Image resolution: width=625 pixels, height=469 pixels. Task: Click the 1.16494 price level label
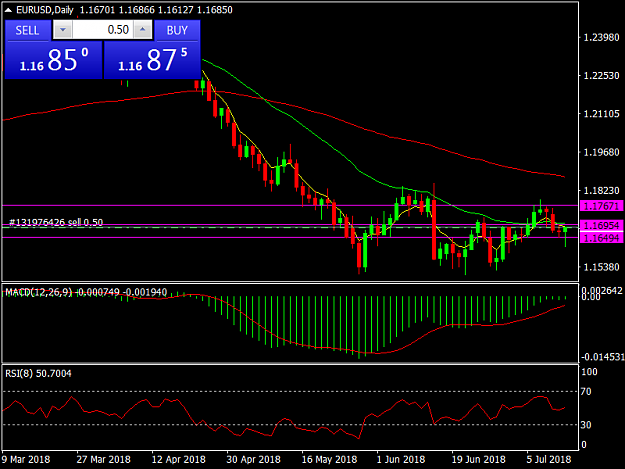coord(601,238)
